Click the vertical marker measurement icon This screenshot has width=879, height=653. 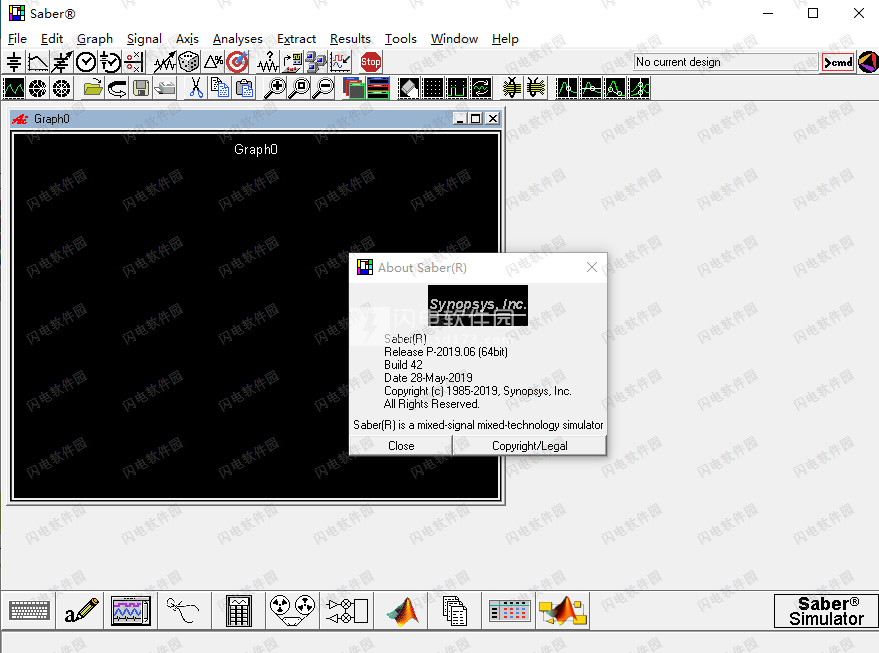pyautogui.click(x=567, y=89)
